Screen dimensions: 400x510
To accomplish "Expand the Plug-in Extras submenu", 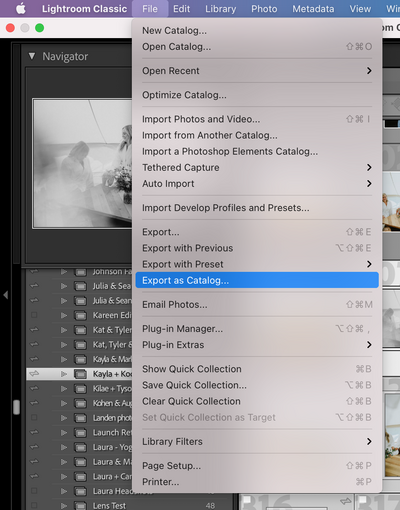I will pyautogui.click(x=257, y=345).
